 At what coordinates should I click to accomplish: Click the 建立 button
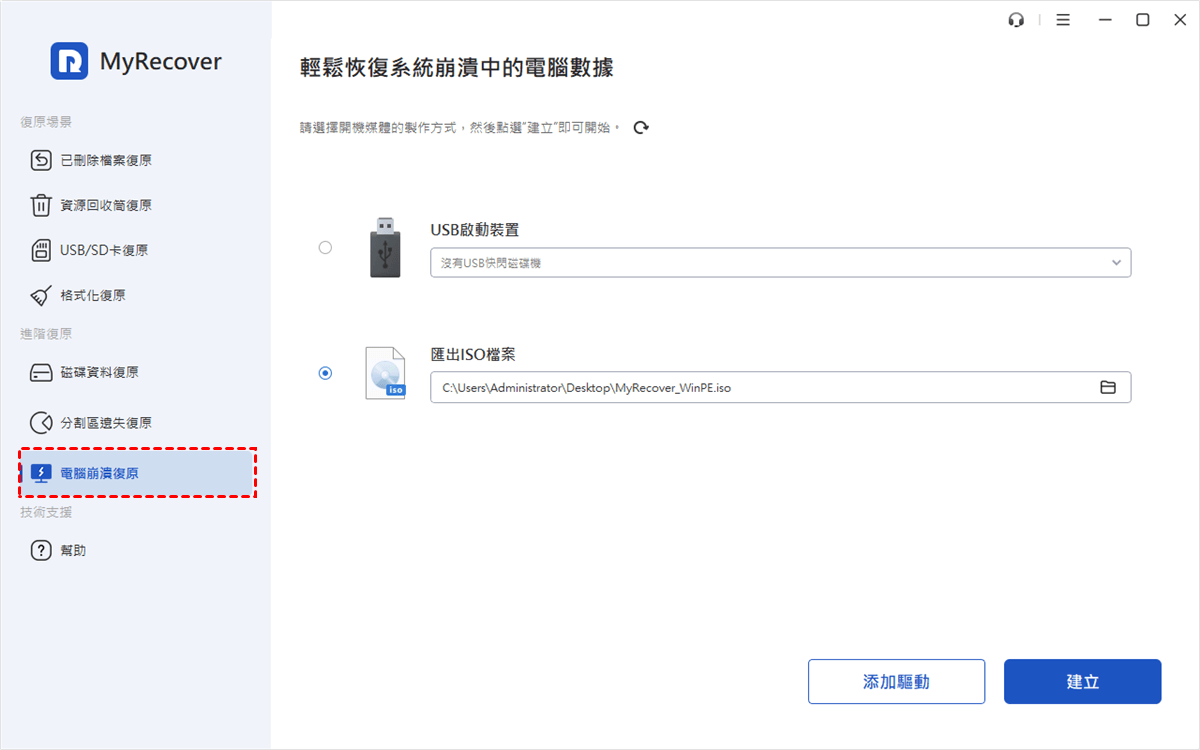1082,682
